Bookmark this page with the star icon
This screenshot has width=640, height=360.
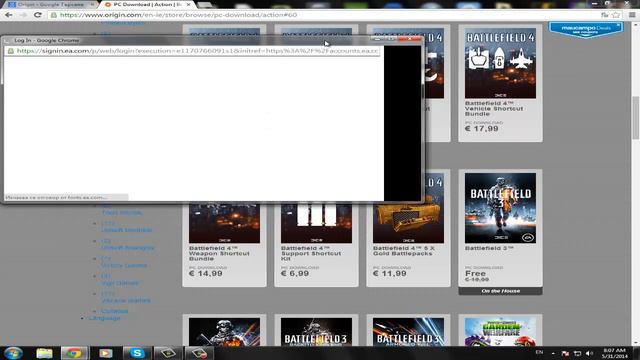point(616,15)
